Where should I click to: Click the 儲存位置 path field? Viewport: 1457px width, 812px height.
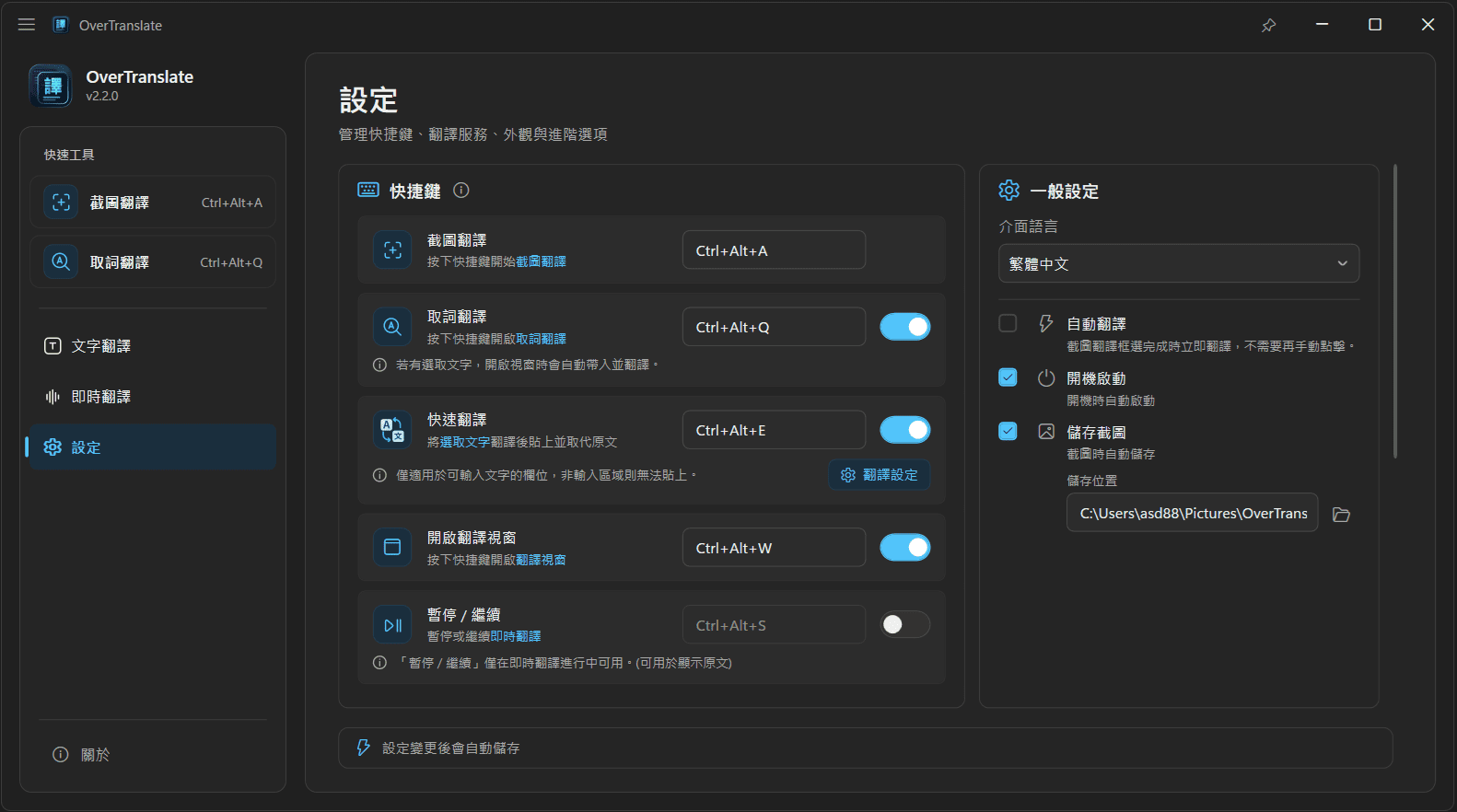click(x=1193, y=513)
